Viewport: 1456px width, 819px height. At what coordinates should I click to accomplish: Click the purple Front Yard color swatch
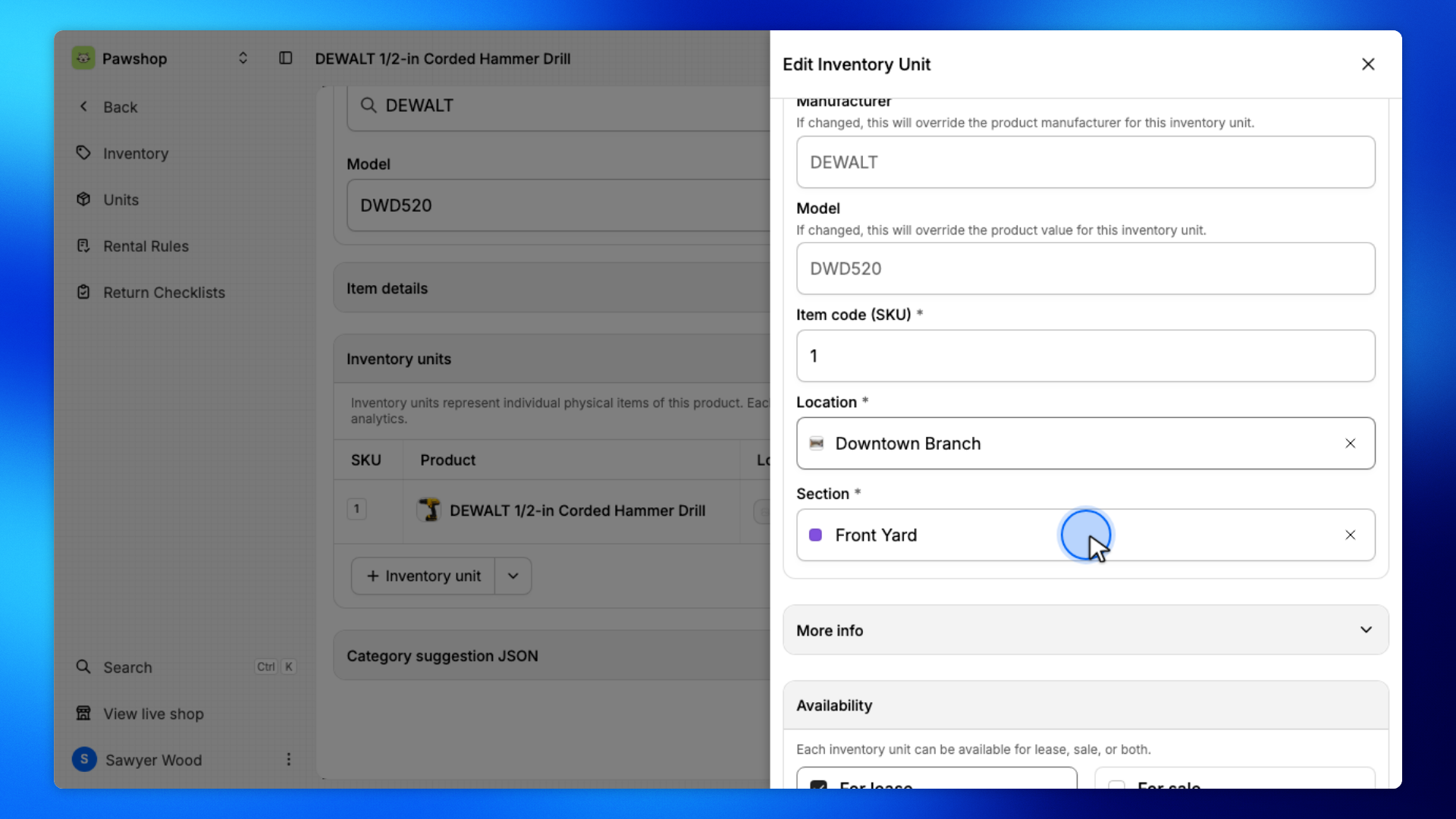click(x=816, y=535)
